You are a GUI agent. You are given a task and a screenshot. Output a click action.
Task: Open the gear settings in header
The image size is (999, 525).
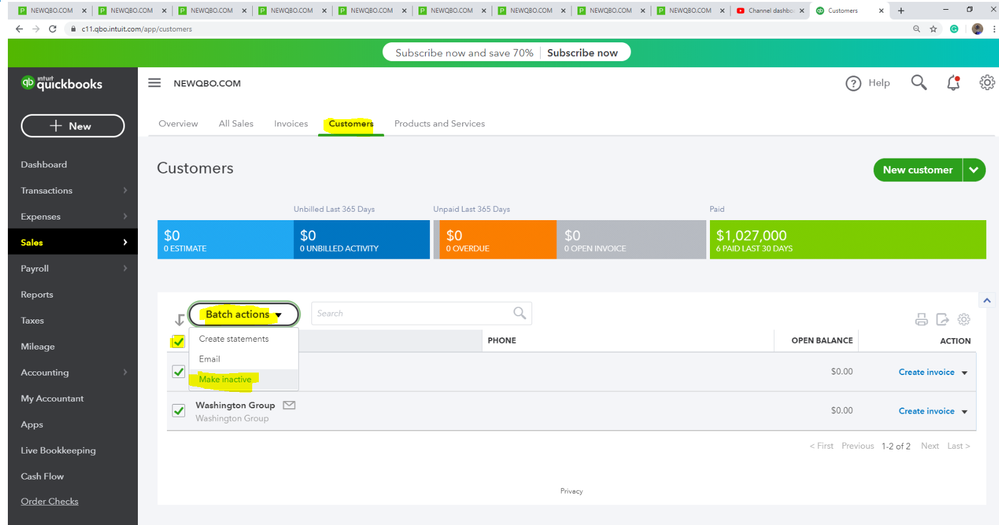click(x=987, y=82)
